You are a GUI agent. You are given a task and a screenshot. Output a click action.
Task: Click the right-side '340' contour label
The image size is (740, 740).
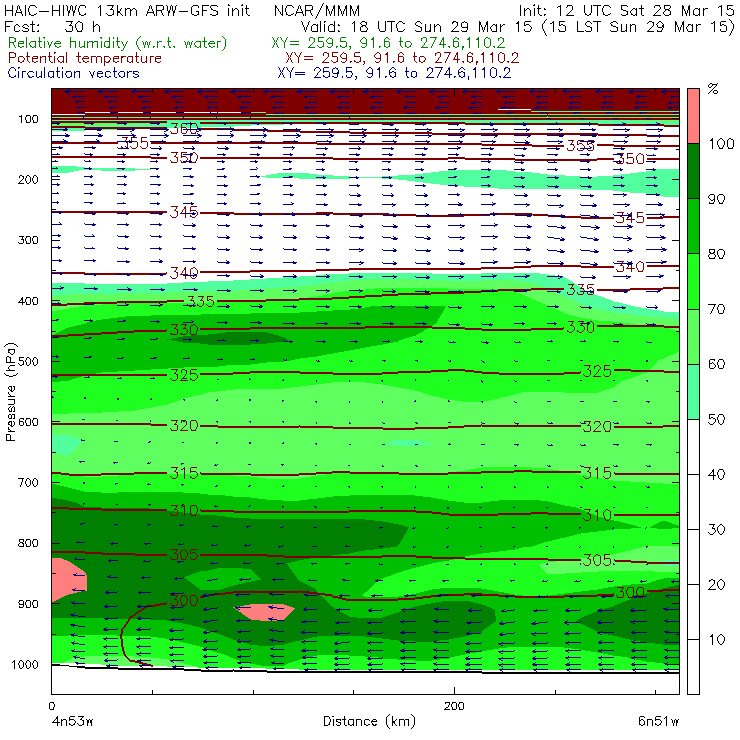630,267
